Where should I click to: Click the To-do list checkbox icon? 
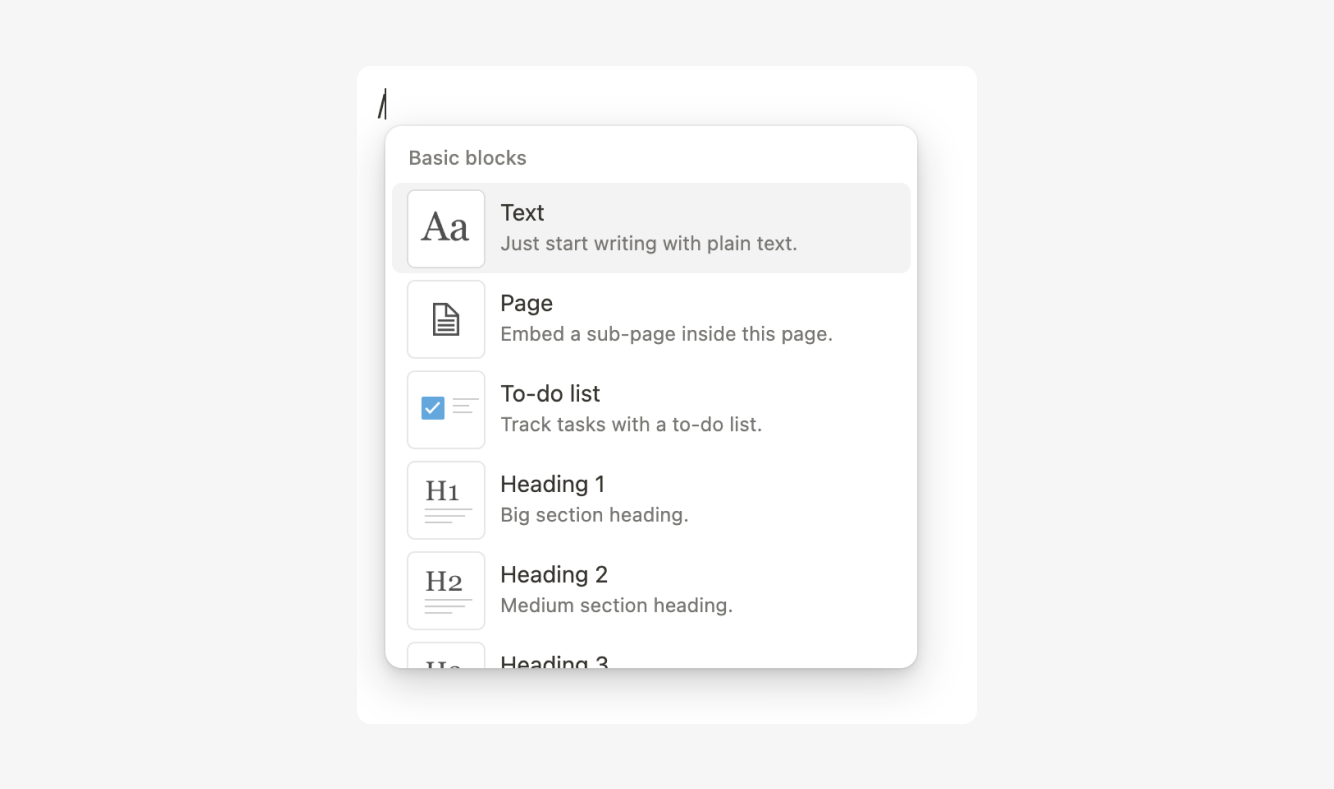[x=446, y=409]
